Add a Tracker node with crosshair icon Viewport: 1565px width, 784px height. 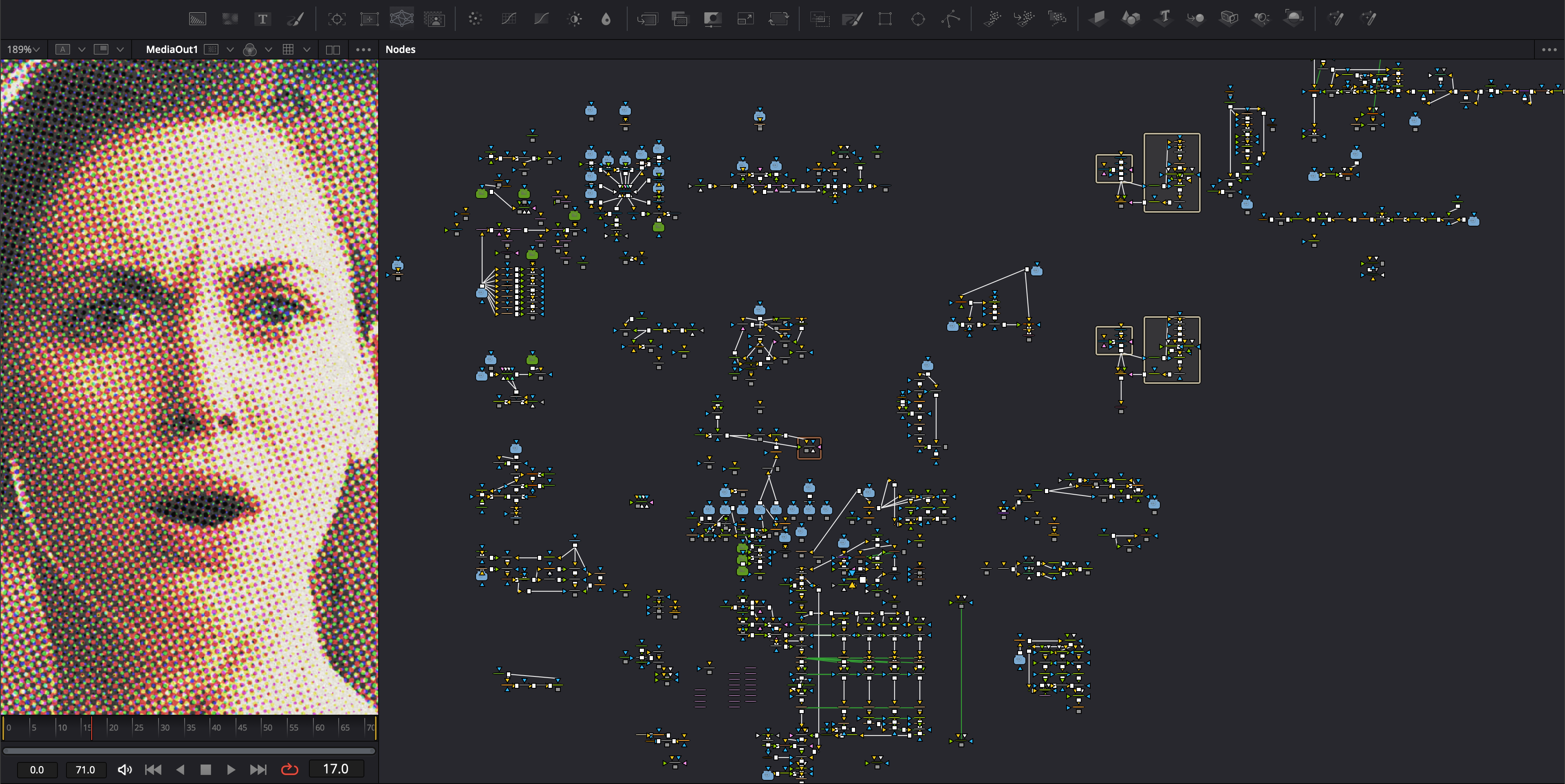tap(337, 19)
